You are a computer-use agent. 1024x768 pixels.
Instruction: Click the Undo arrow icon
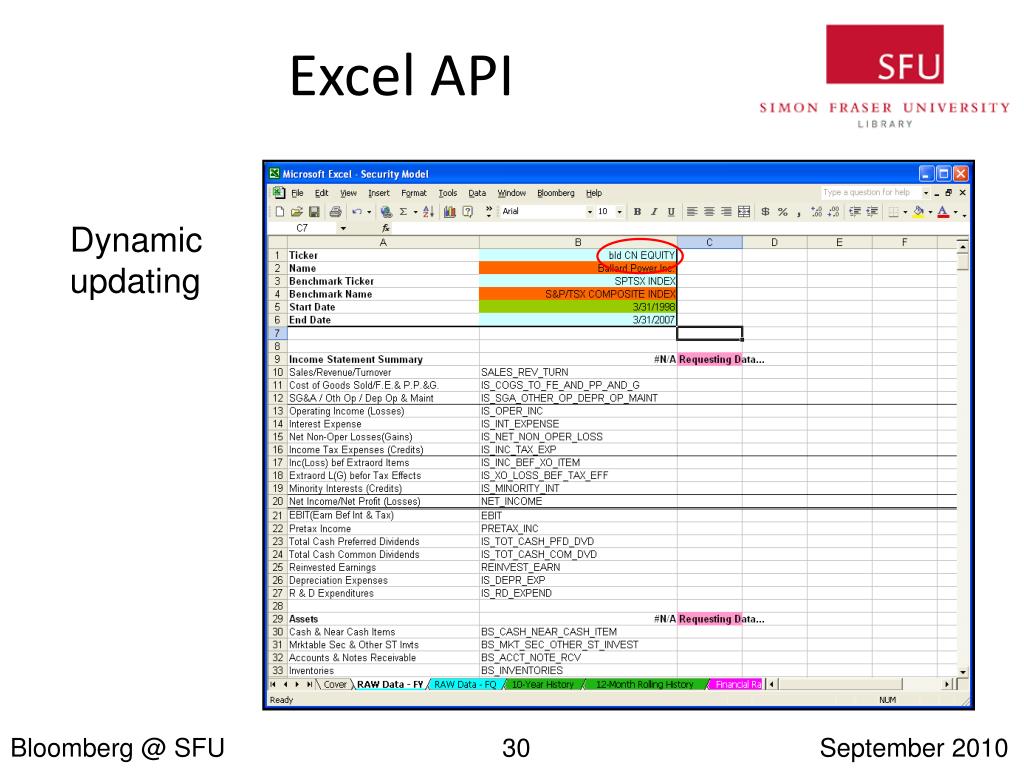[x=357, y=212]
